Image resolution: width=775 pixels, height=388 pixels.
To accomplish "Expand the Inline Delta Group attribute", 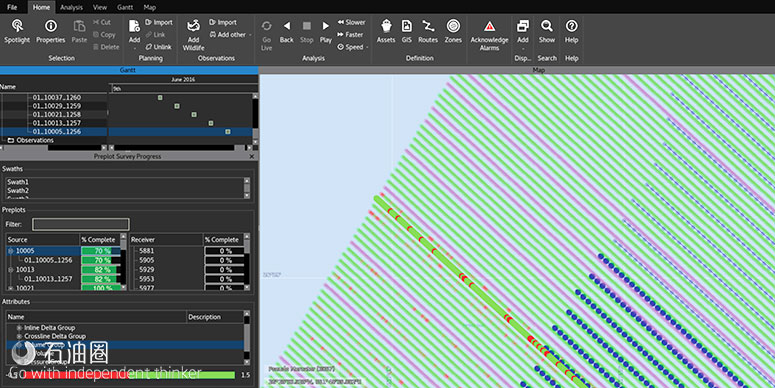I will click(19, 328).
